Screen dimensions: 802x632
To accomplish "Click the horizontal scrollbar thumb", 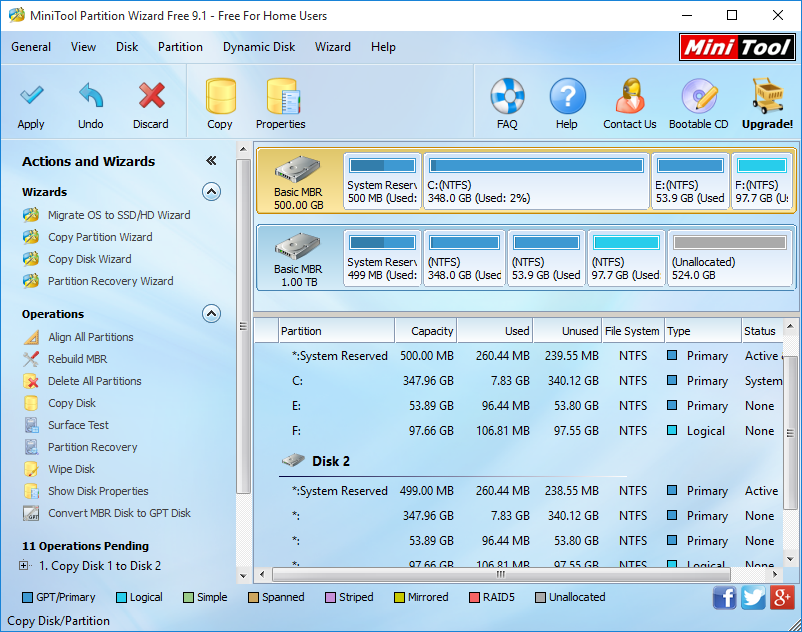I will (501, 575).
